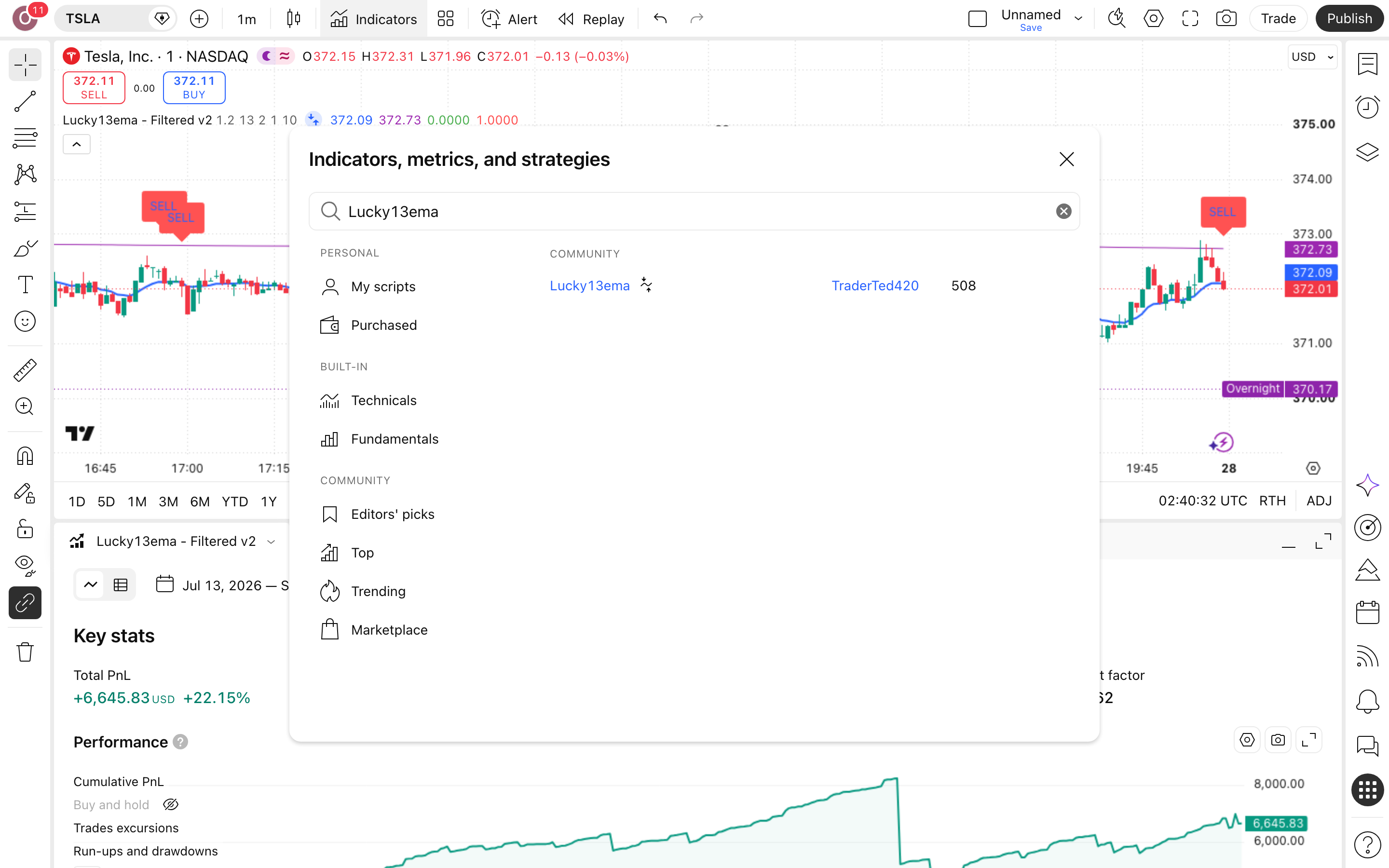1389x868 pixels.
Task: Toggle the magnet snap mode
Action: (x=25, y=456)
